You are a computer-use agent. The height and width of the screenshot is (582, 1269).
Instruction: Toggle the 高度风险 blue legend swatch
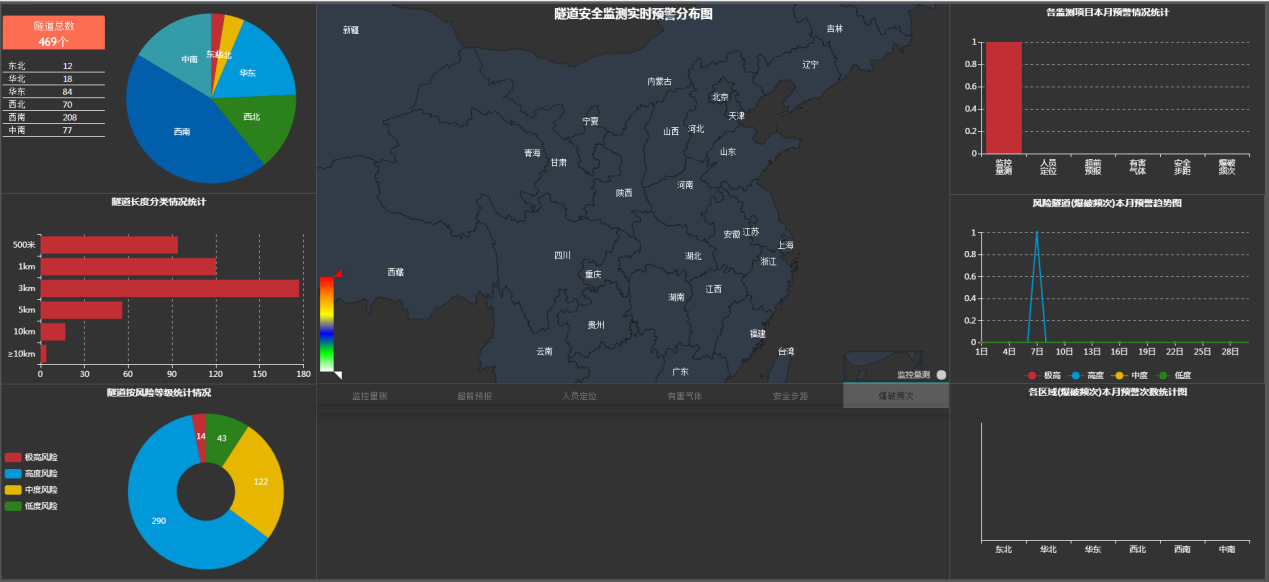13,473
